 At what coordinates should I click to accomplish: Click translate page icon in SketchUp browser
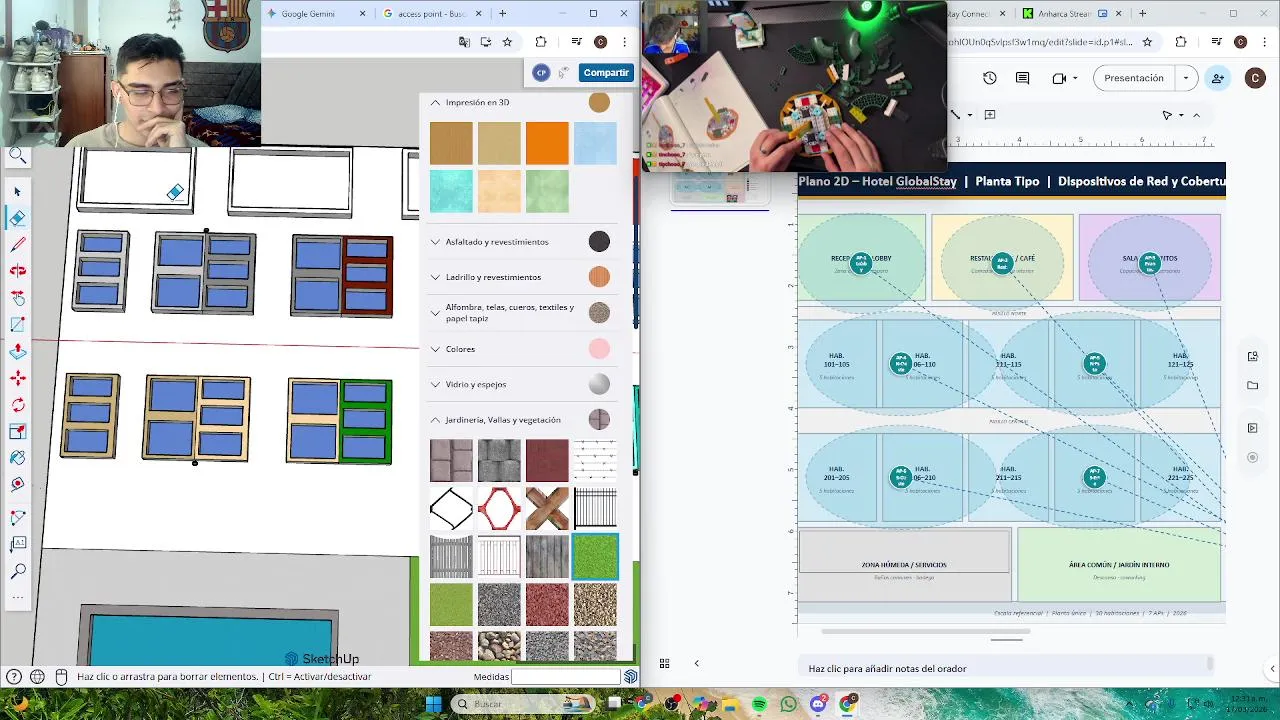point(464,42)
